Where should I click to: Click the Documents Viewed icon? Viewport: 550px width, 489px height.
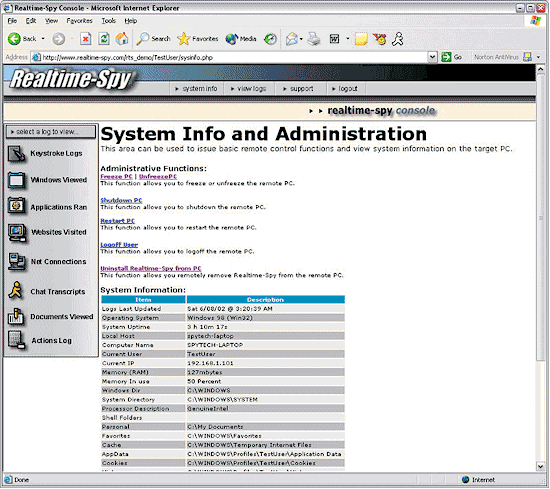tap(16, 317)
